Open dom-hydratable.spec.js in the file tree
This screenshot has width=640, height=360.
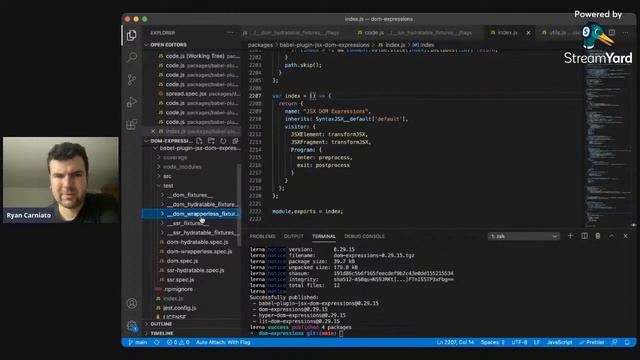[198, 242]
